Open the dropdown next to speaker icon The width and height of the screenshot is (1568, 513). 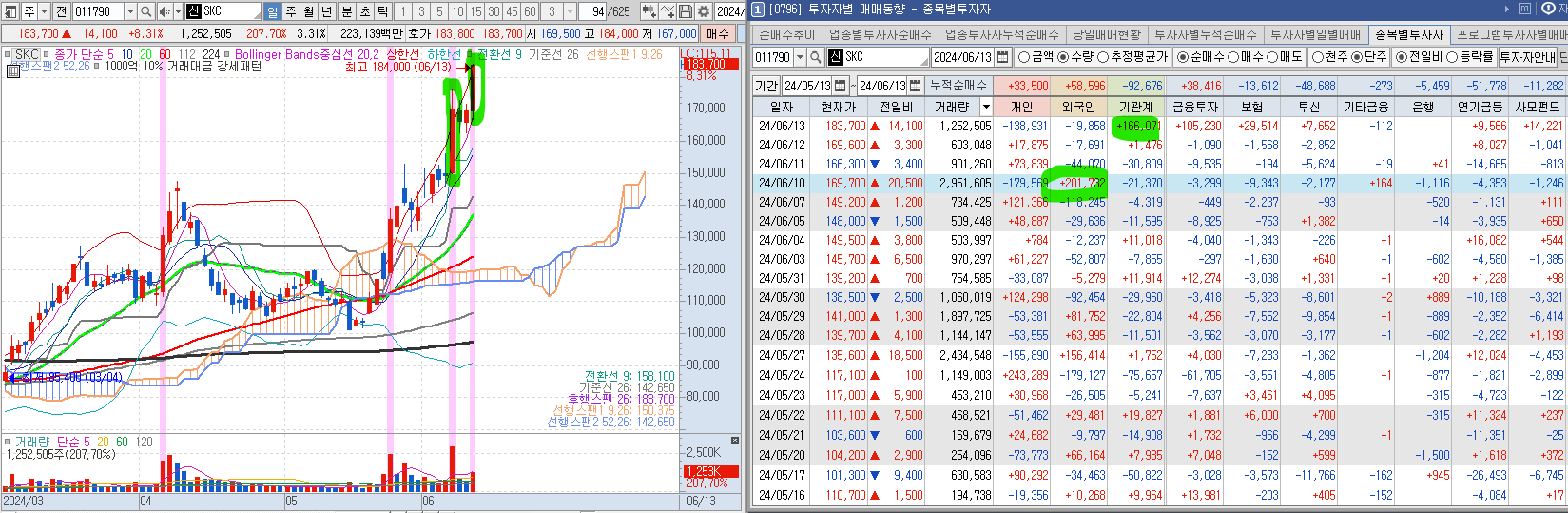point(178,11)
